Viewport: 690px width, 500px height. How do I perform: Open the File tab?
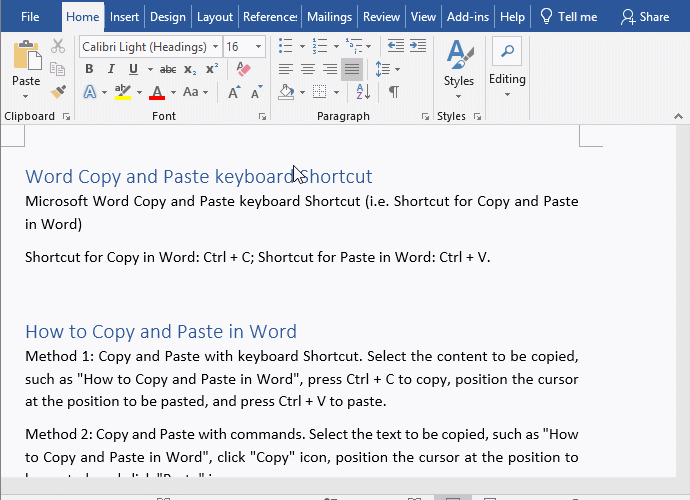point(30,17)
